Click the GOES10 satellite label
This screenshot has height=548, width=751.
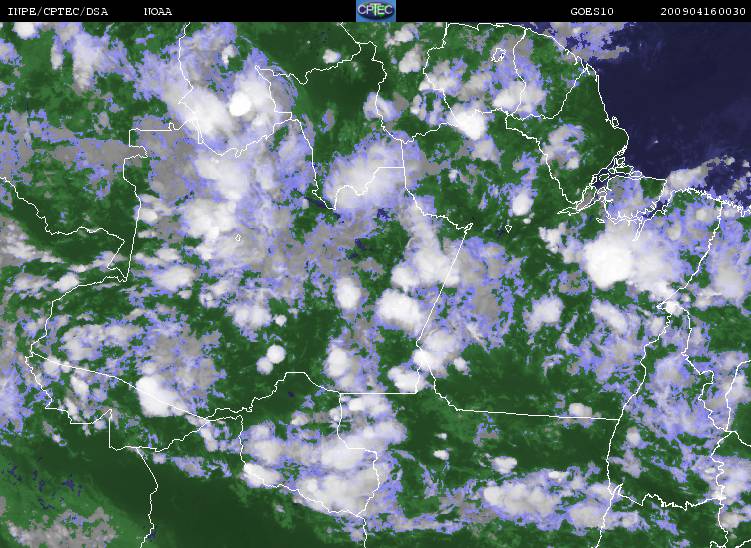(592, 11)
